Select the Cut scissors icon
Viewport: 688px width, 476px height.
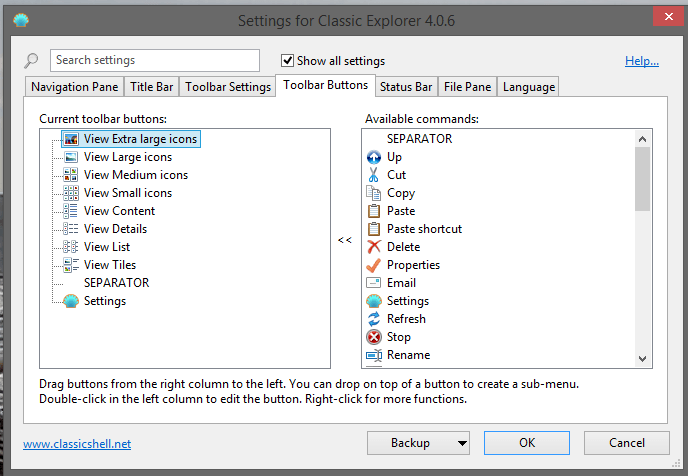tap(374, 175)
